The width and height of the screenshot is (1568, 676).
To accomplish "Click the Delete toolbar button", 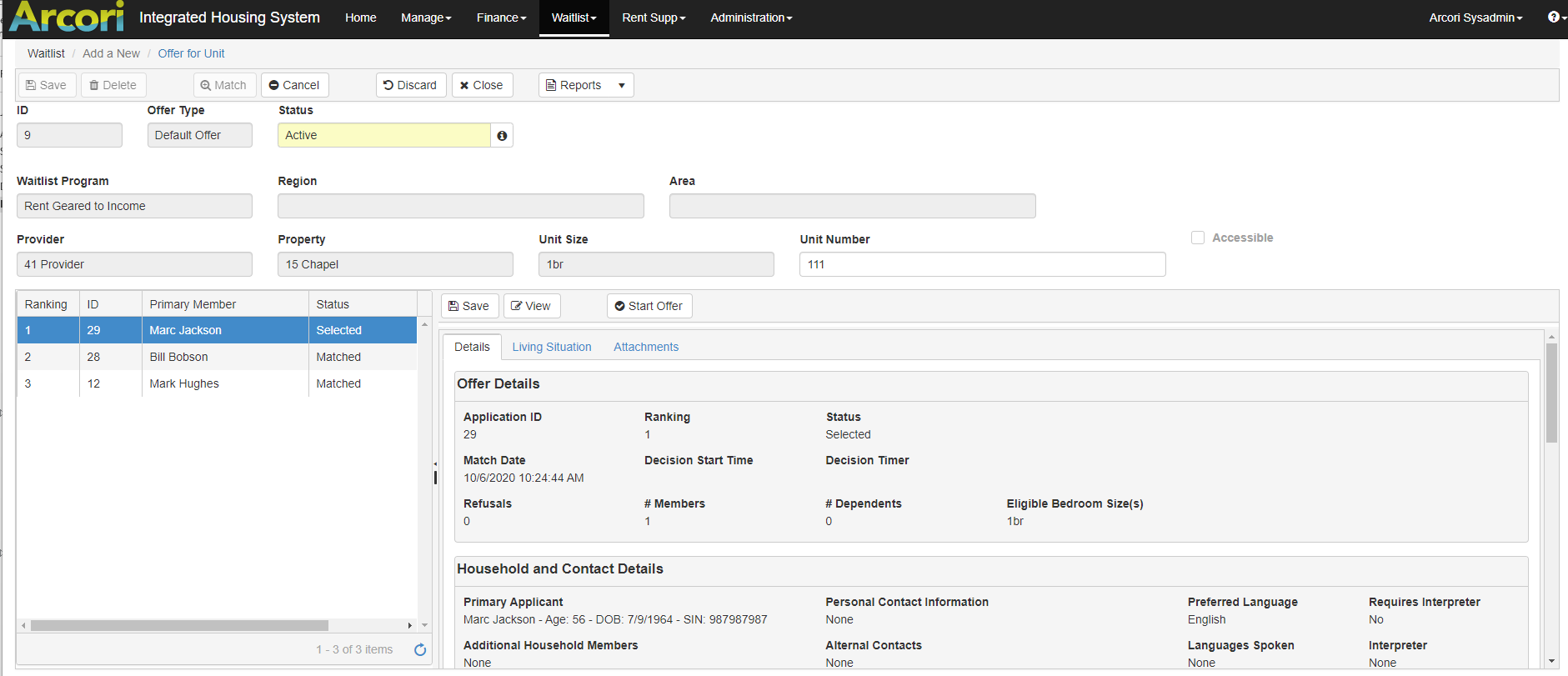I will coord(113,85).
